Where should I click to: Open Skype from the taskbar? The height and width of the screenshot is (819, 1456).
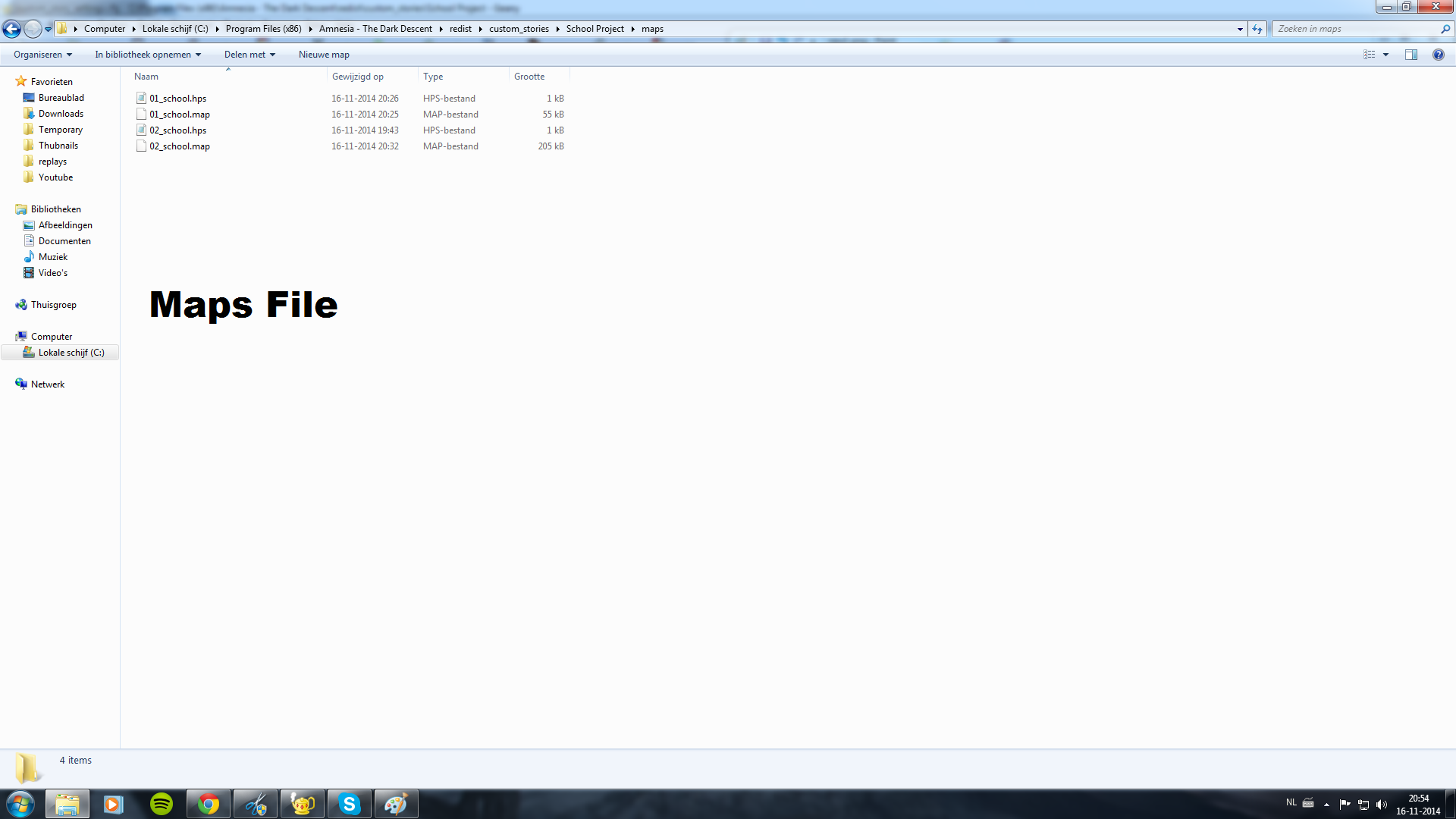click(x=349, y=804)
